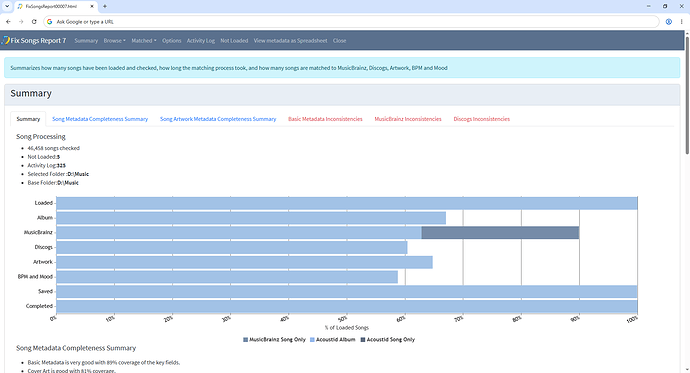Click View metadata as Spreadsheet link

click(290, 40)
